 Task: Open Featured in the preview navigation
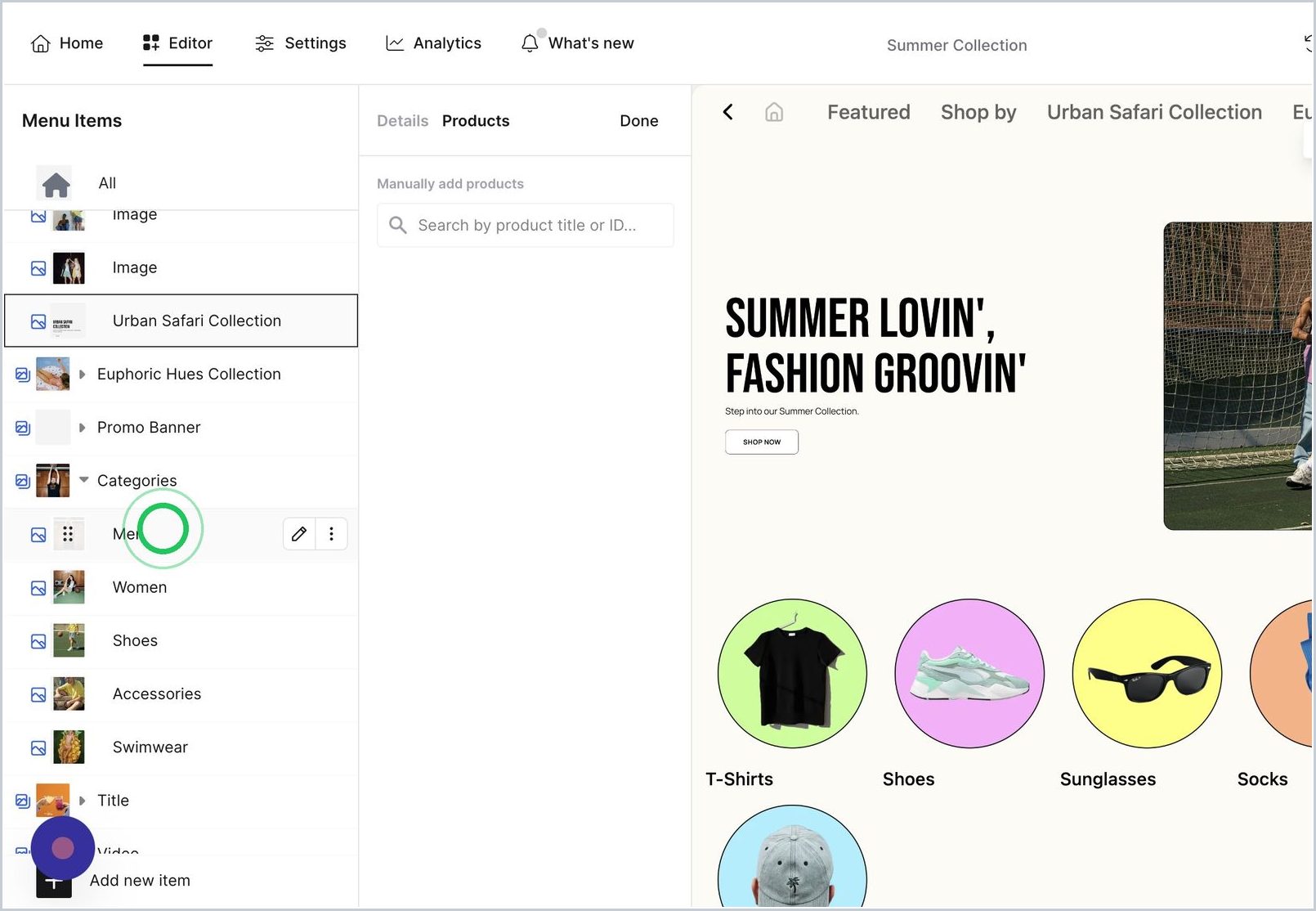tap(868, 112)
